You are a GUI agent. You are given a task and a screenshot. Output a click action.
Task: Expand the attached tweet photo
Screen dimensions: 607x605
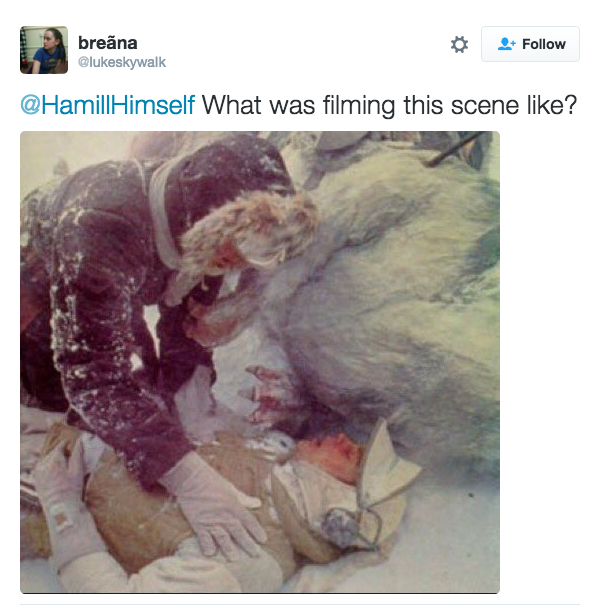(x=260, y=362)
